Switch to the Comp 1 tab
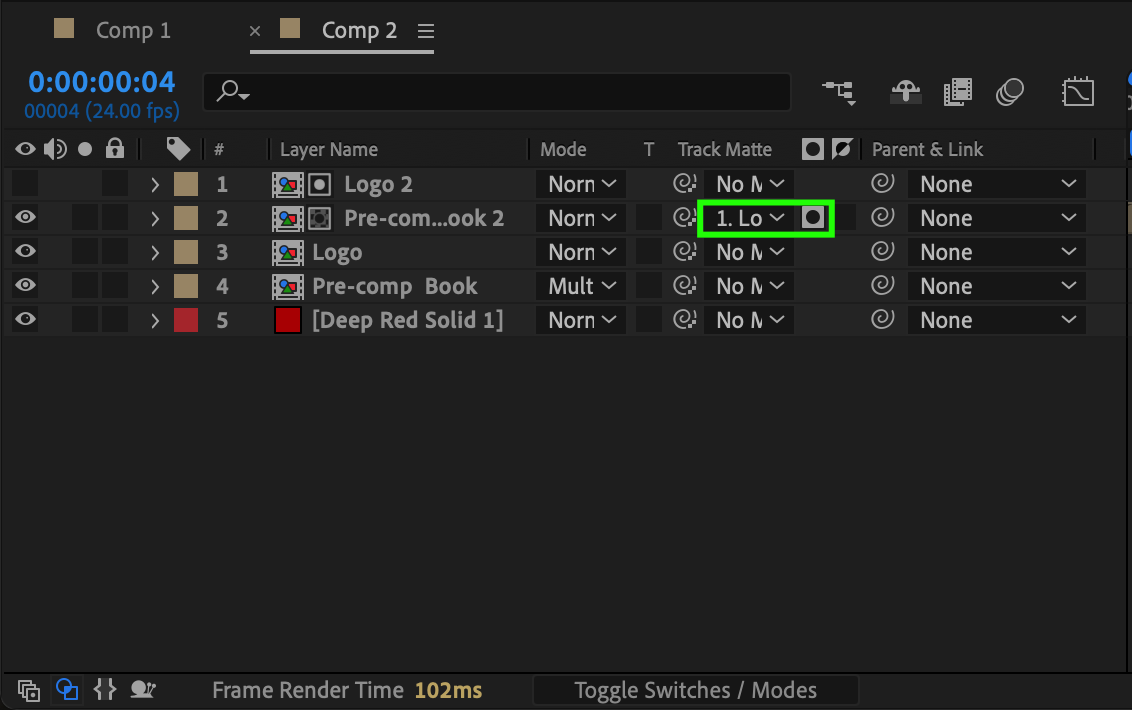1132x710 pixels. 132,31
